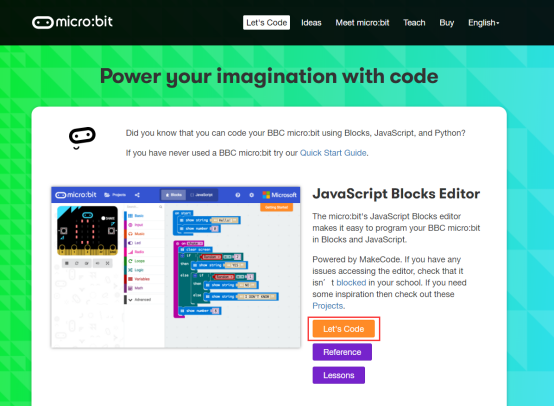Click the micro:bit logo in the header
This screenshot has height=406, width=554.
(x=72, y=22)
